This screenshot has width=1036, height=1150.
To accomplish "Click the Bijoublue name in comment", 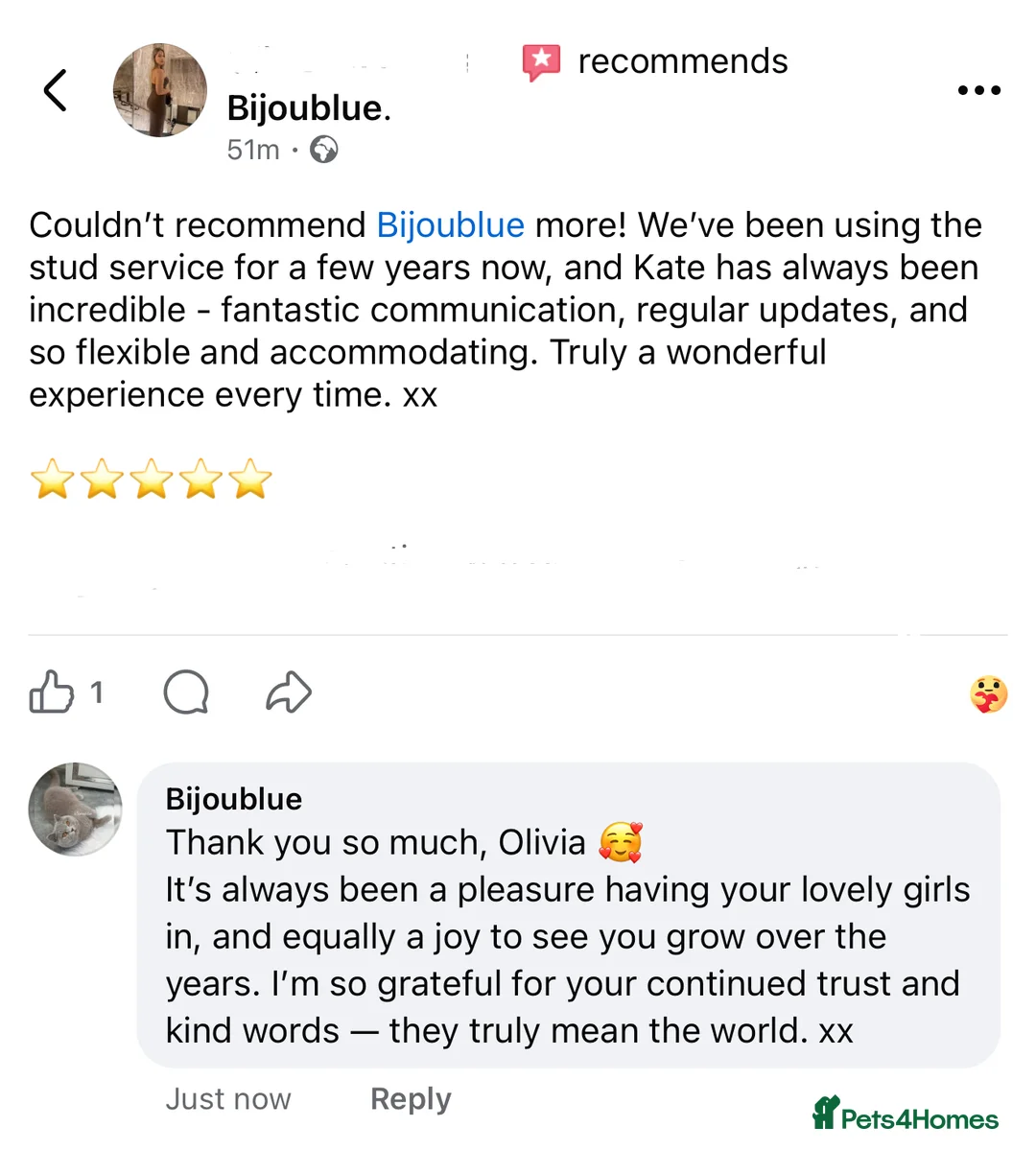I will coord(234,799).
